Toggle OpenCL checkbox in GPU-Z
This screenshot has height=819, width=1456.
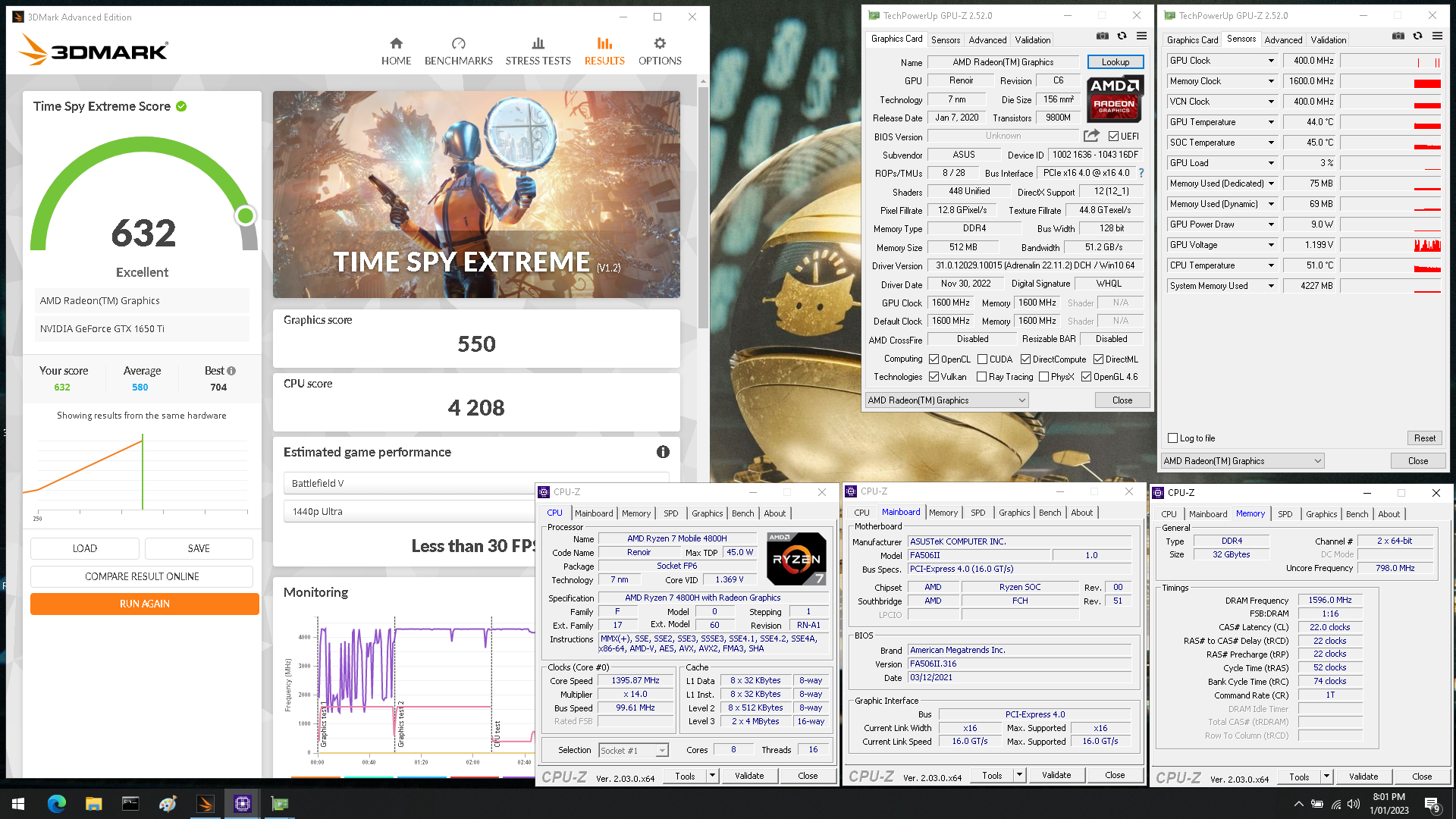(x=934, y=359)
